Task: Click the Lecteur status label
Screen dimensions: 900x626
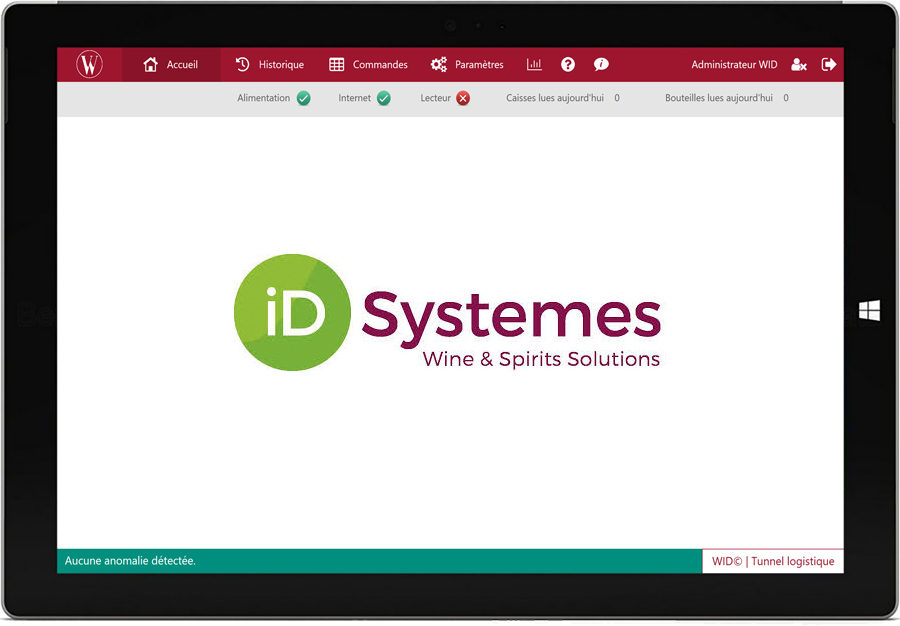Action: (435, 98)
